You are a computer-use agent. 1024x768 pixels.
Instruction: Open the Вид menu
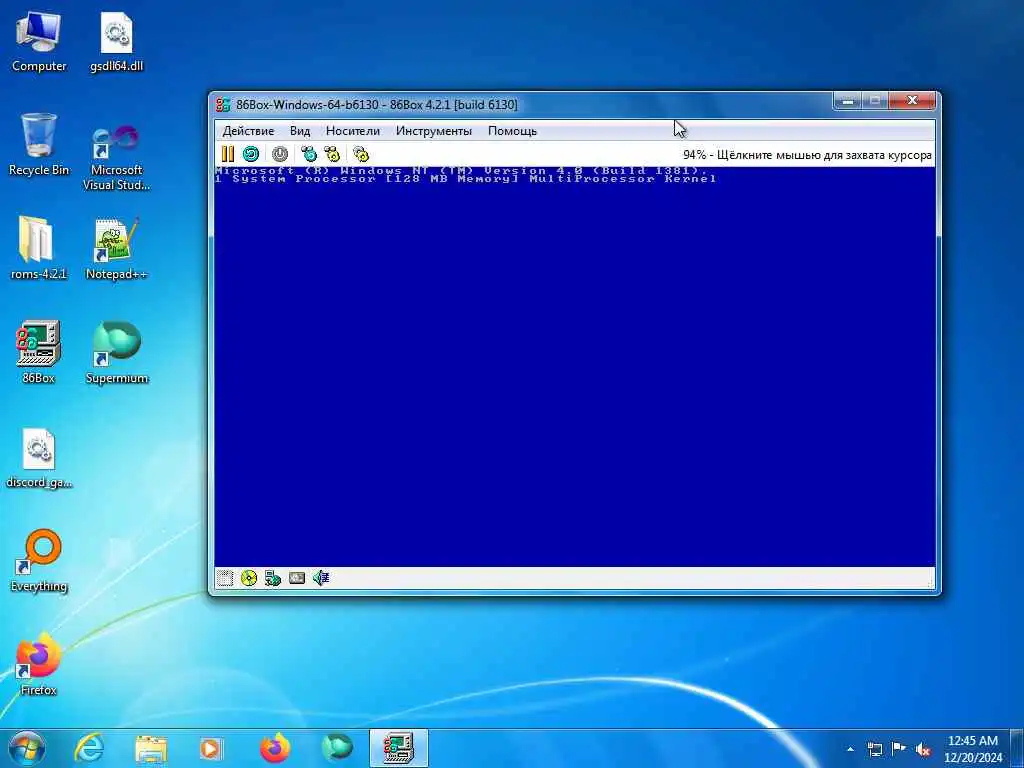[300, 131]
